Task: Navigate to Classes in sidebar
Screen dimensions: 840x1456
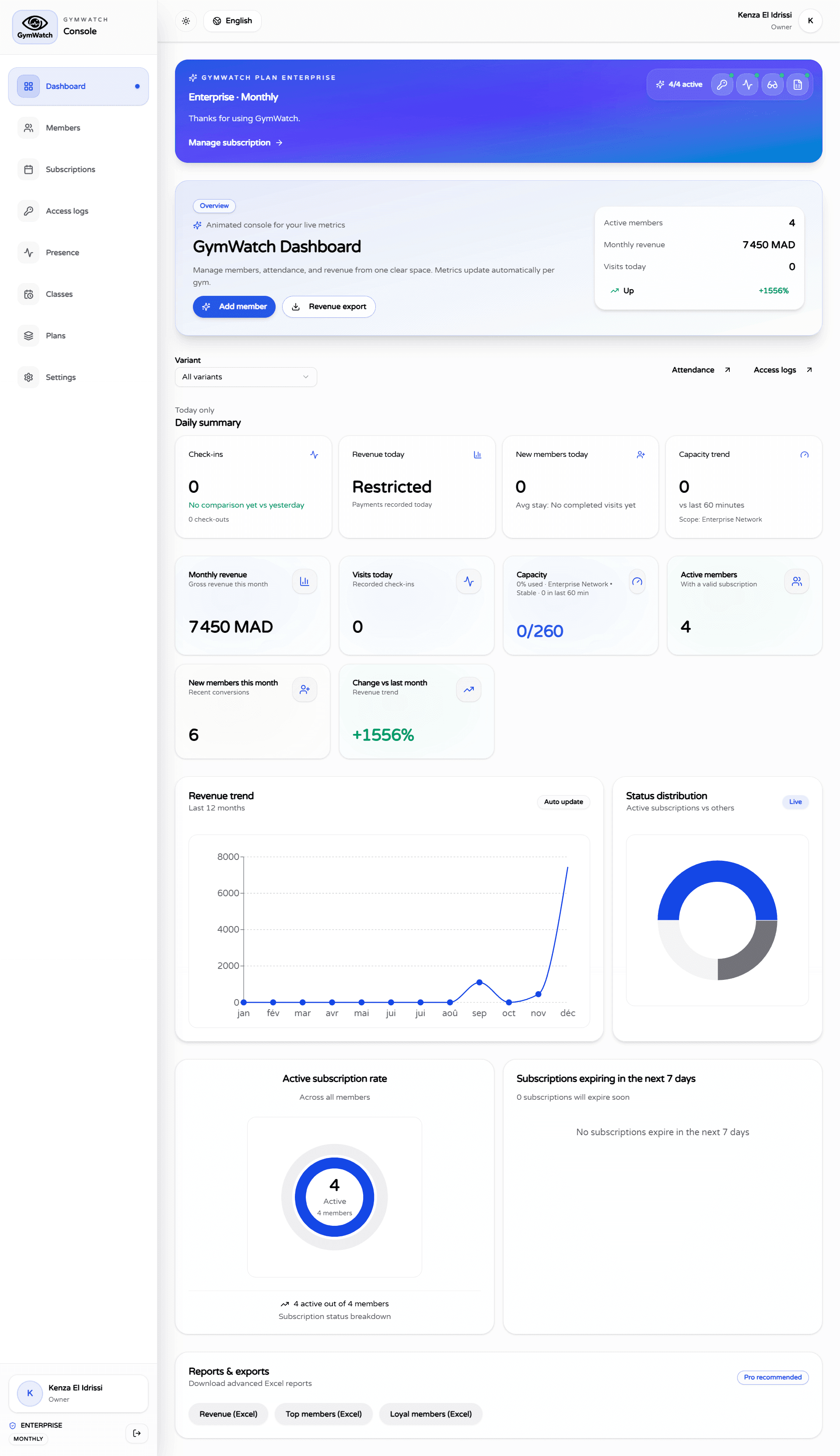Action: pyautogui.click(x=59, y=294)
